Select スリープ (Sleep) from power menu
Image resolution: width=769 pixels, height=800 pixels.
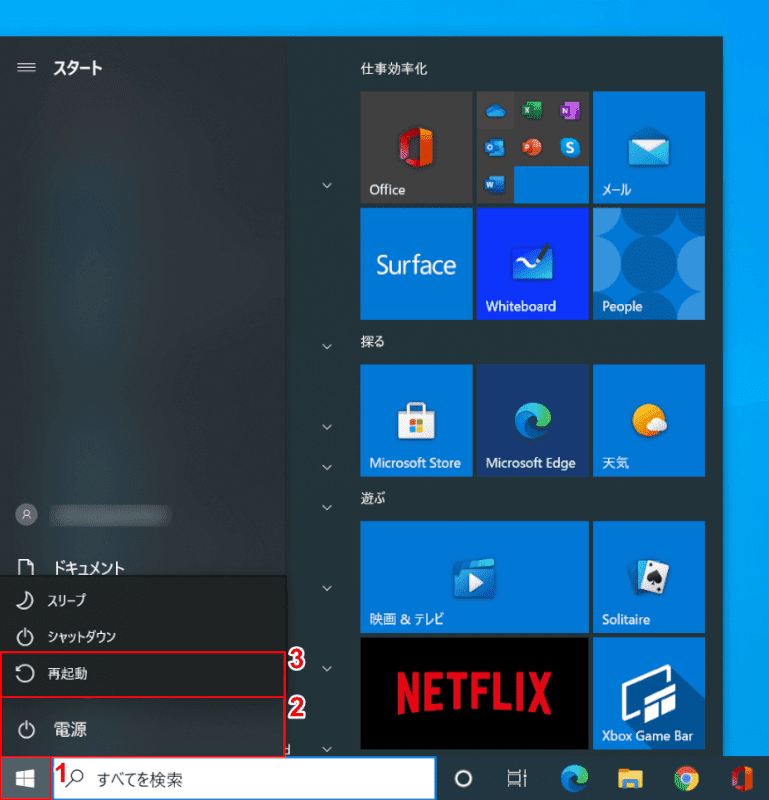pyautogui.click(x=143, y=600)
